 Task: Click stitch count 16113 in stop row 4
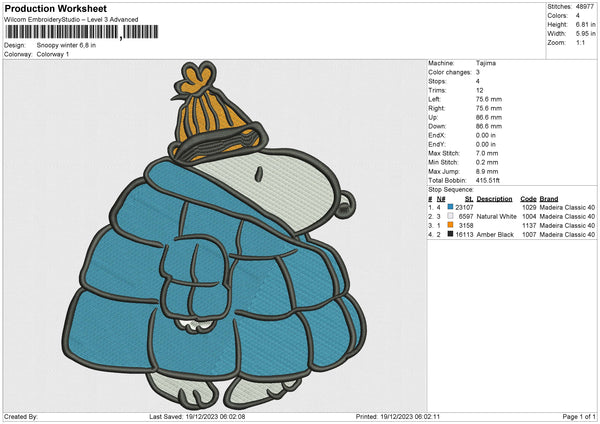click(464, 235)
